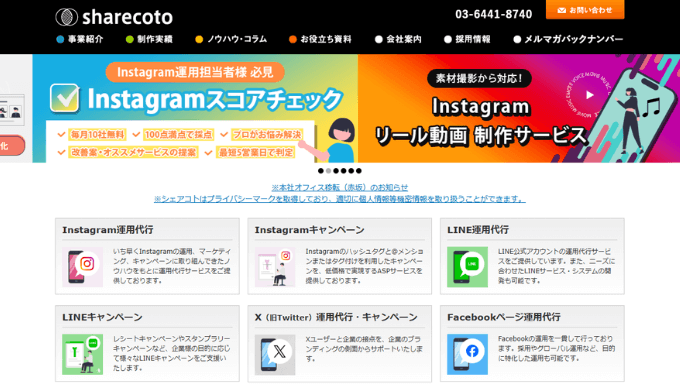Open the 会社案内 menu item
680x390 pixels.
(398, 39)
